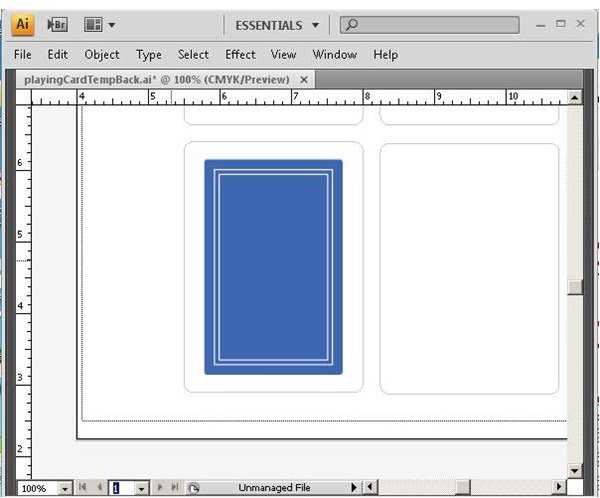Viewport: 600px width, 498px height.
Task: Open the Type menu
Action: (x=148, y=55)
